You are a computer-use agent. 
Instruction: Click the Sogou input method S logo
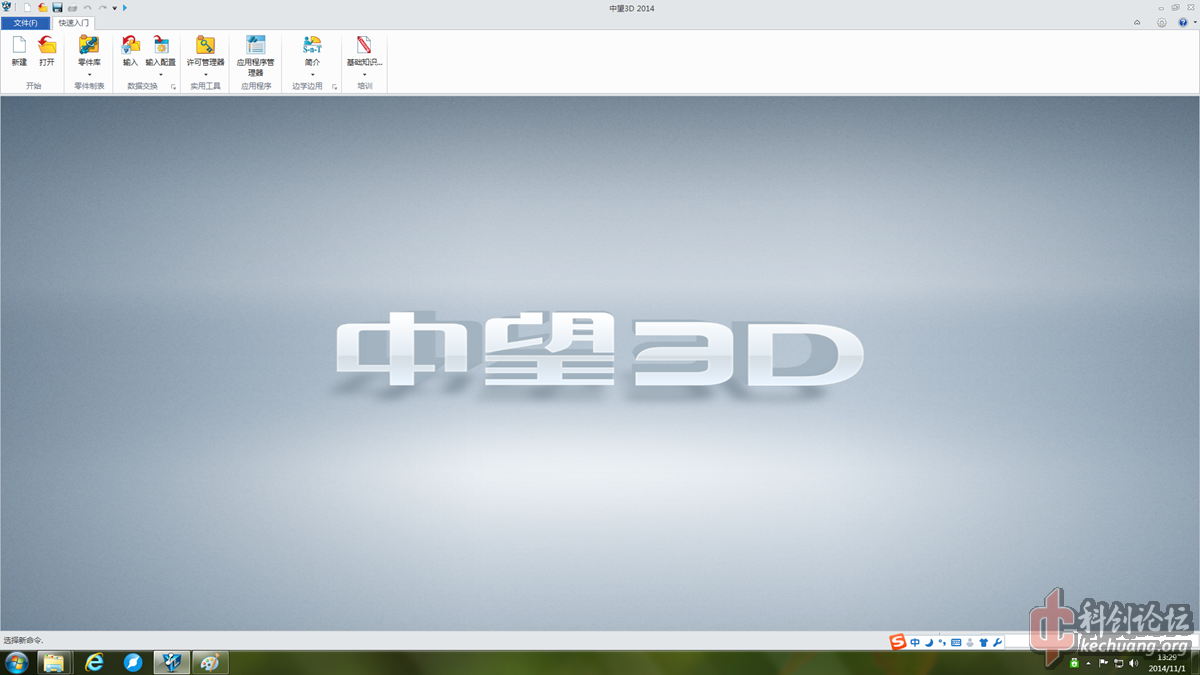coord(898,642)
